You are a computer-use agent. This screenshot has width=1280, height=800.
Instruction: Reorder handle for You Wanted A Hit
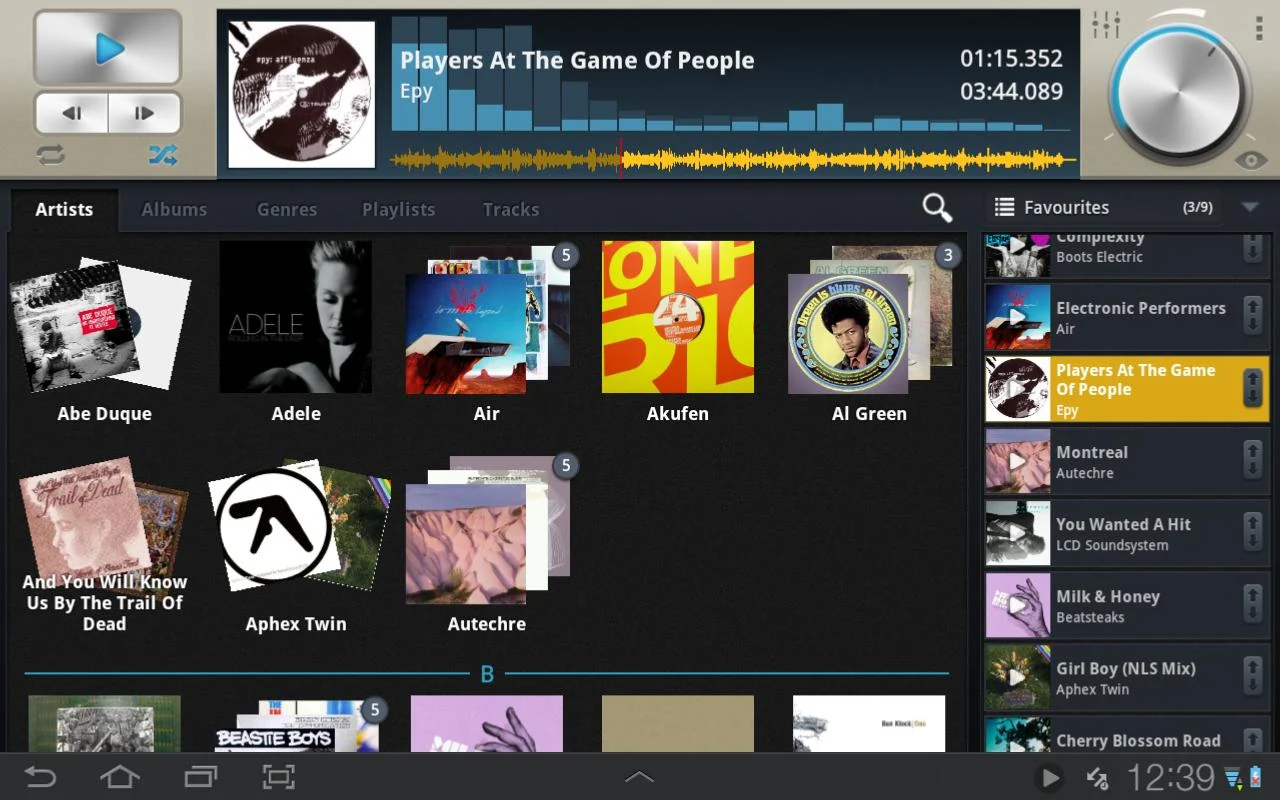1252,533
